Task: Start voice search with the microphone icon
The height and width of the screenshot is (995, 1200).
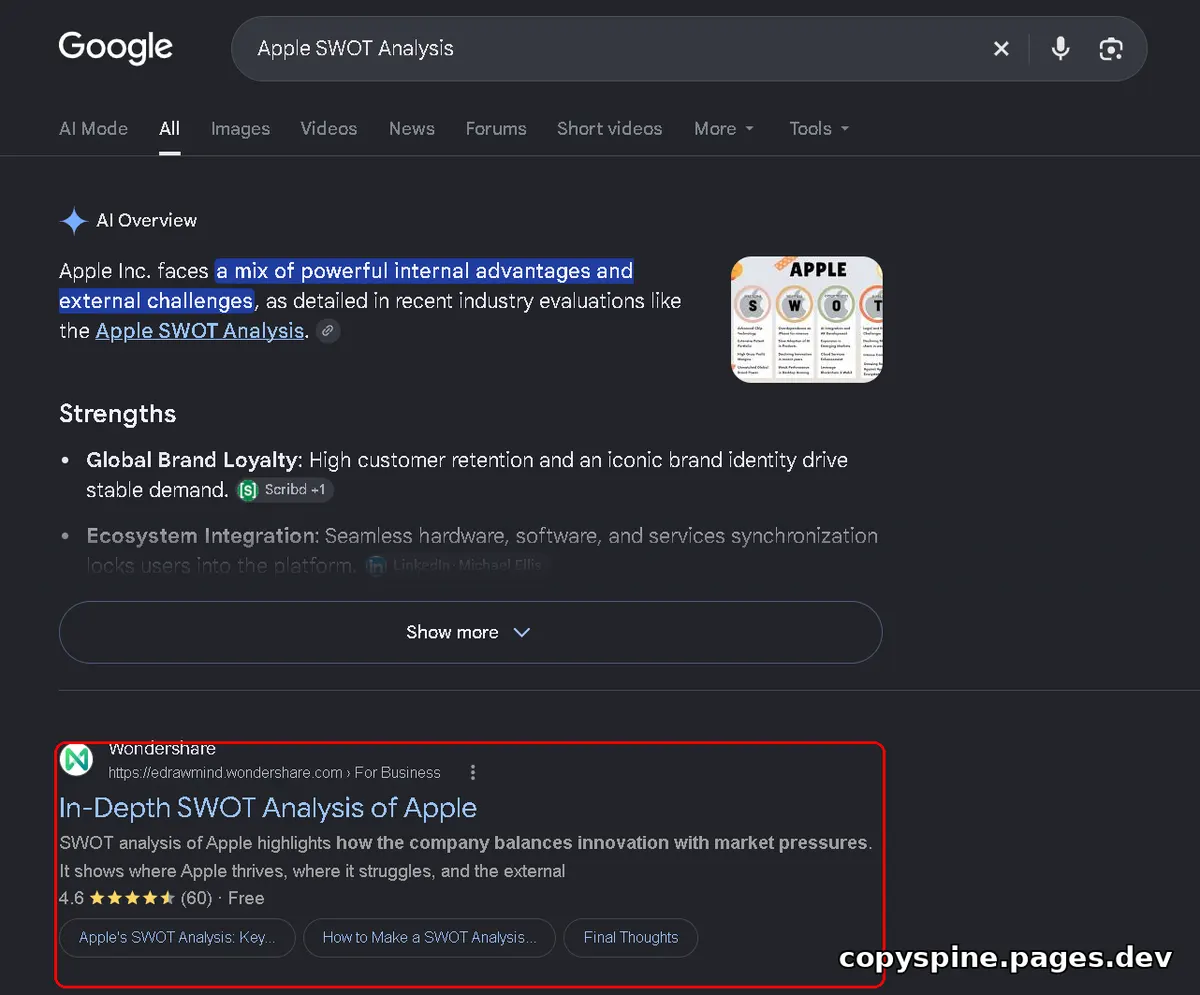Action: pos(1061,48)
